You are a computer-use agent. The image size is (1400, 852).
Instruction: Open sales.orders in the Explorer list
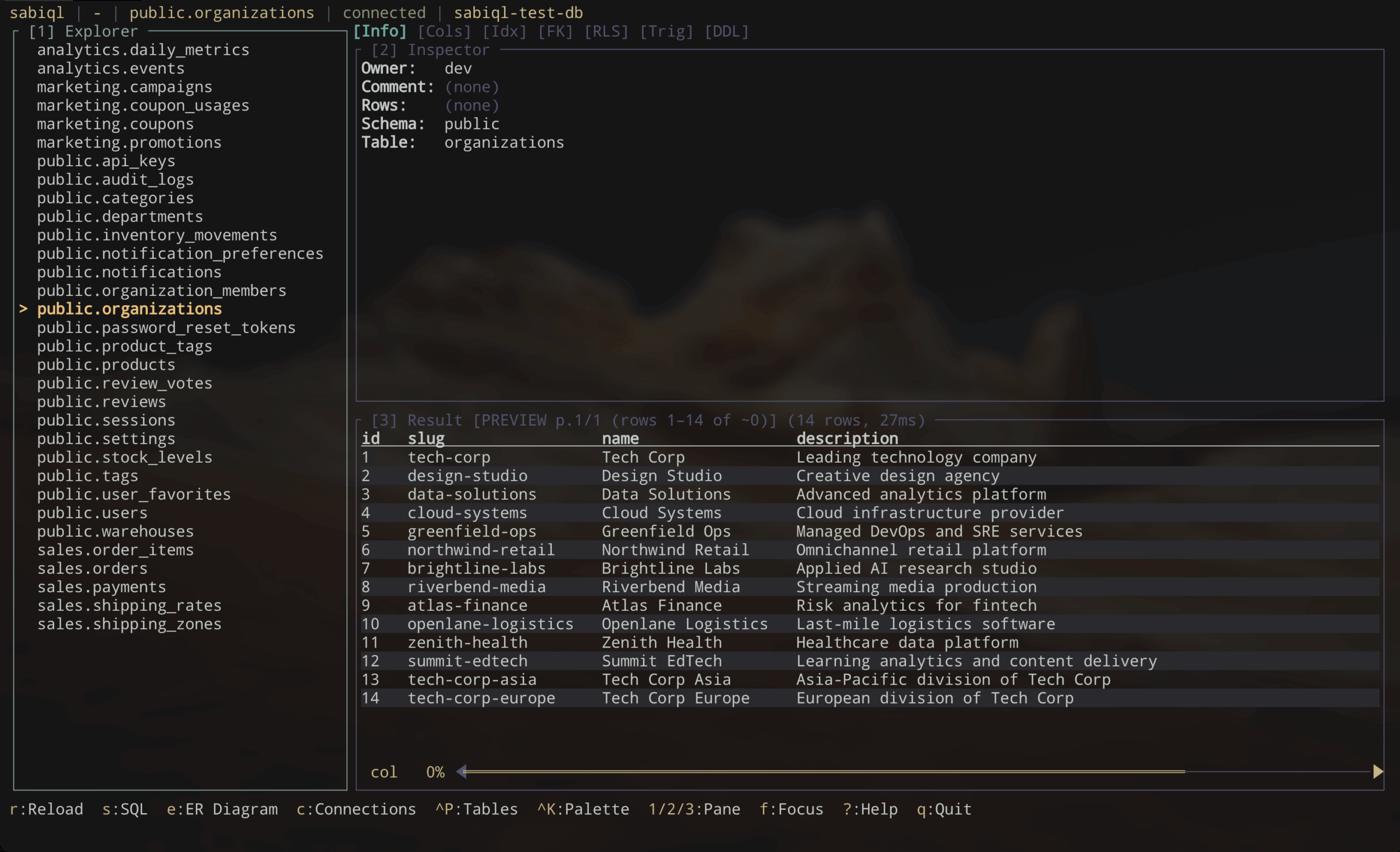[92, 569]
